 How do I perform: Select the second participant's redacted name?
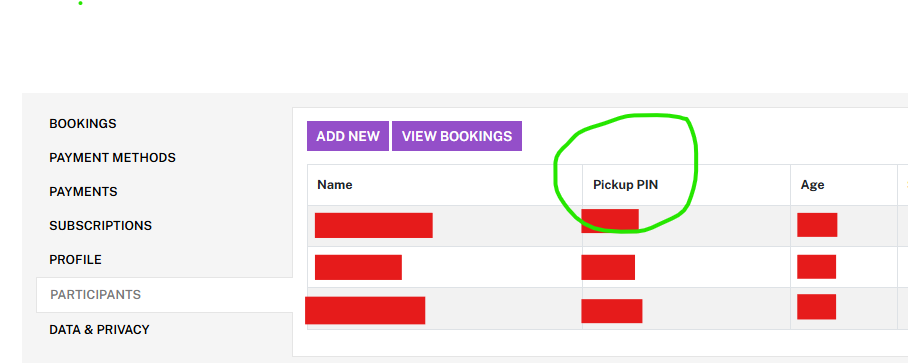(x=358, y=267)
